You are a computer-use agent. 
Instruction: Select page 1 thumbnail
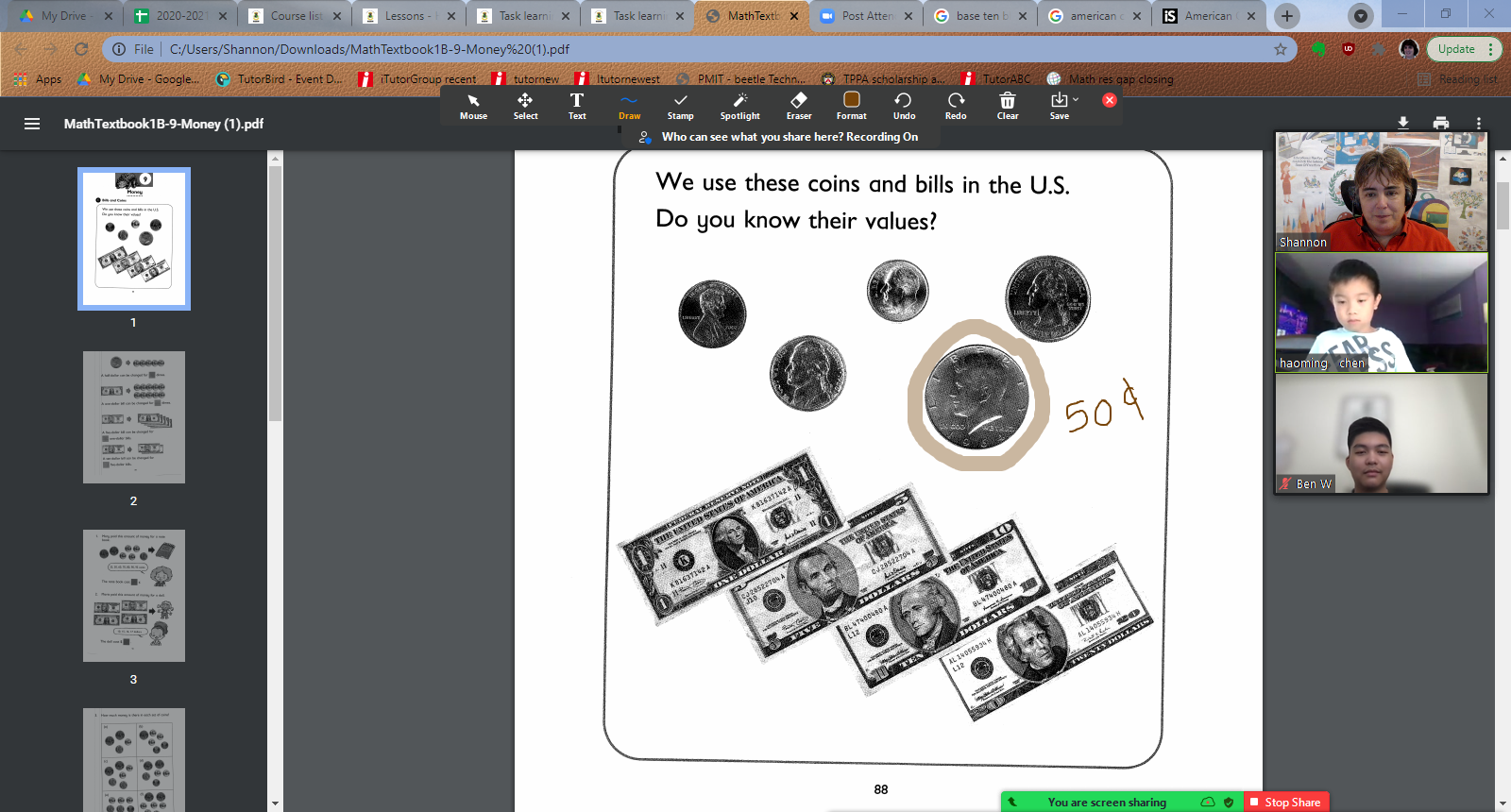point(134,239)
